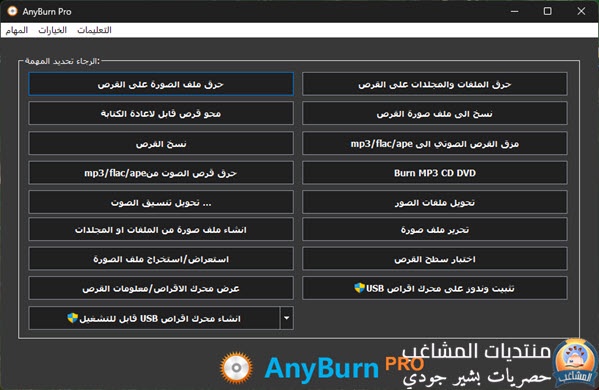Select مزق القرص الصوتي الى mp3/flac/ape

click(x=435, y=144)
